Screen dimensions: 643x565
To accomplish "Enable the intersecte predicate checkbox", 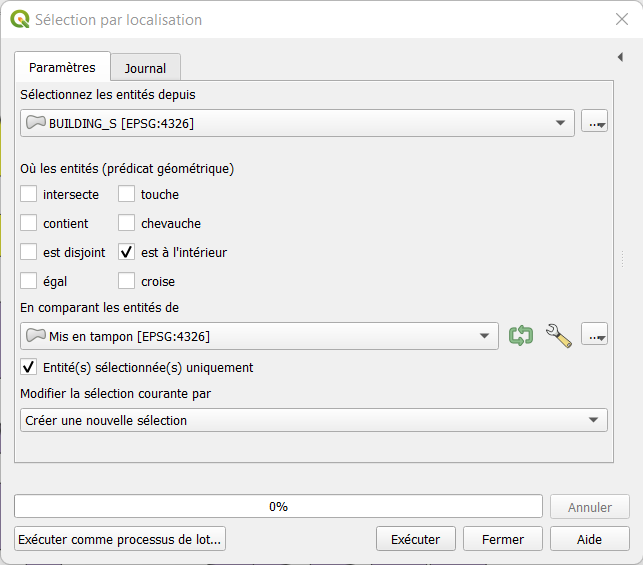I will 29,194.
